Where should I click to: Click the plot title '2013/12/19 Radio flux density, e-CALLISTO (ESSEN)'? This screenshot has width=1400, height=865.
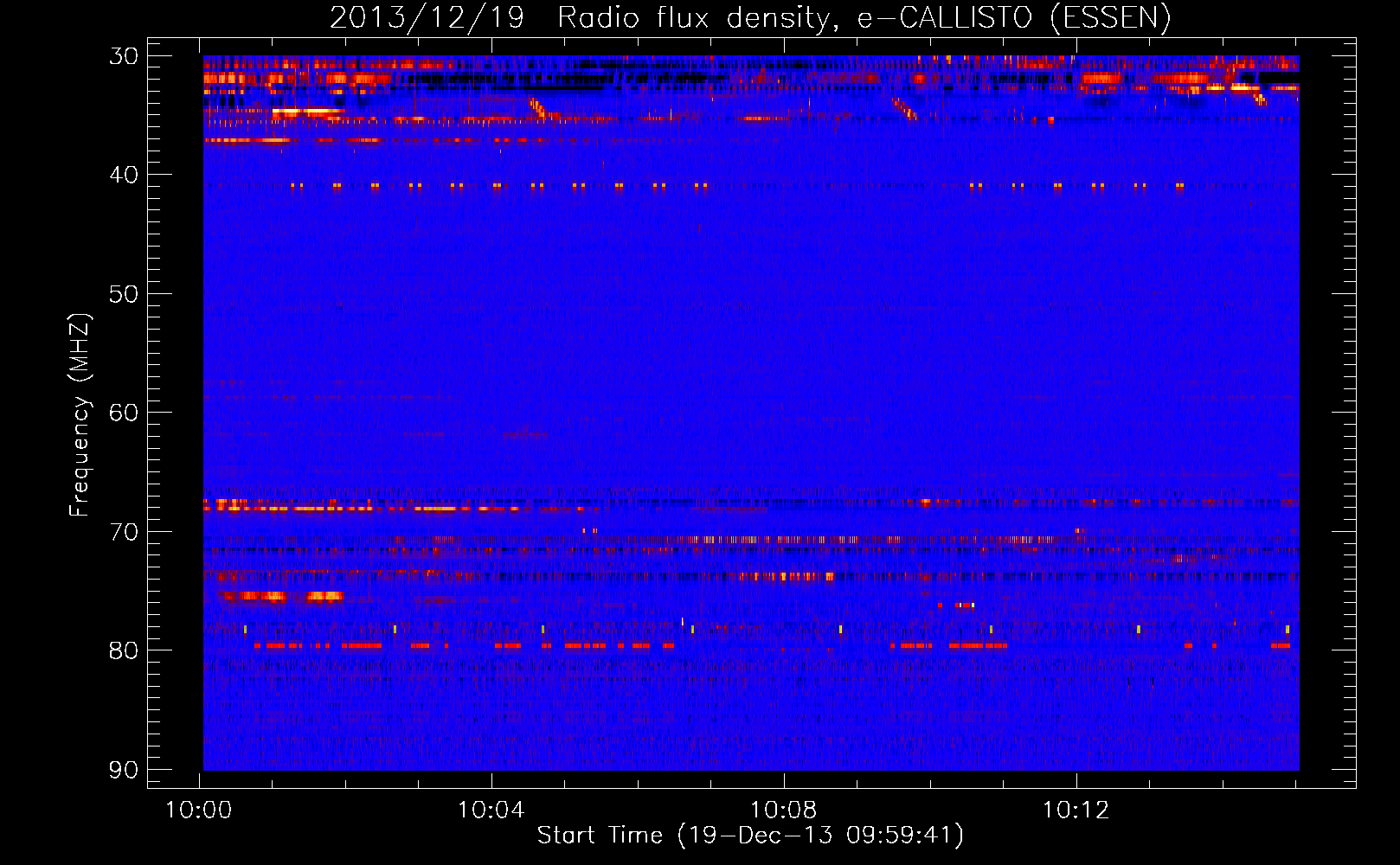750,17
